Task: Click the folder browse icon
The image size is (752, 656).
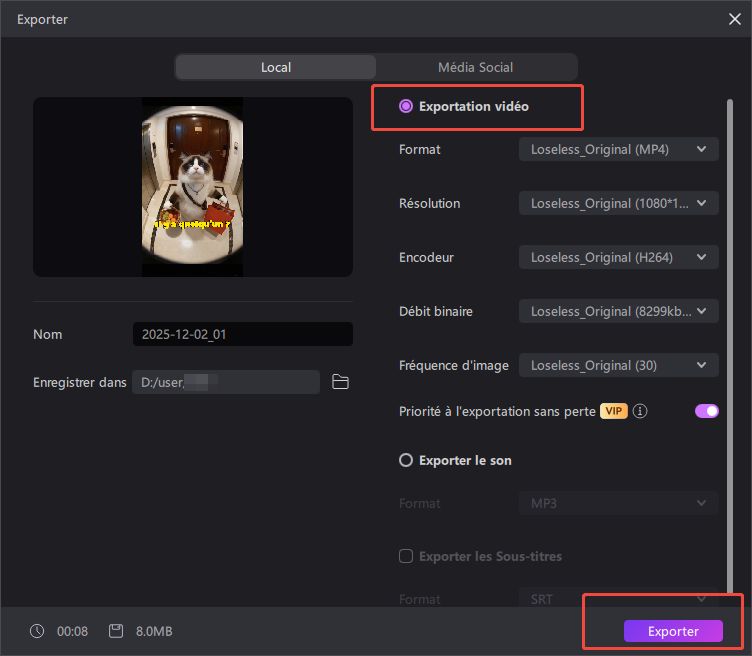Action: (340, 382)
